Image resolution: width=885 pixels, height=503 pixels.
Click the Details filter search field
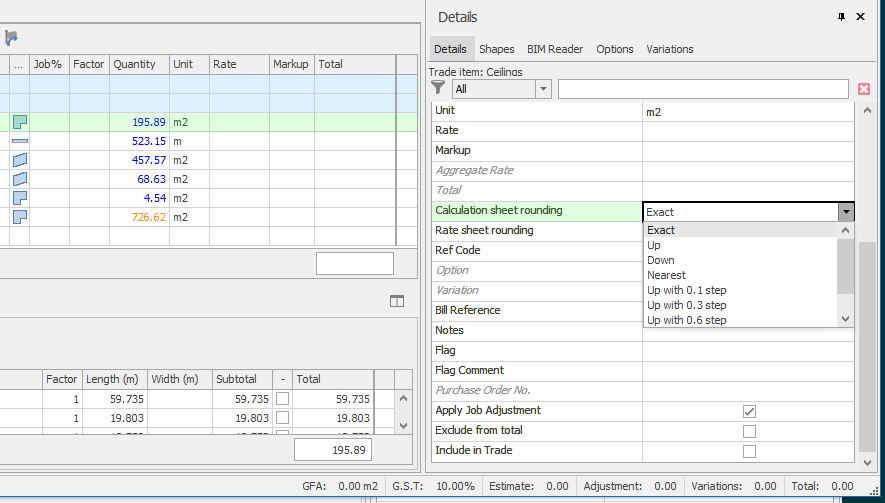click(x=703, y=90)
